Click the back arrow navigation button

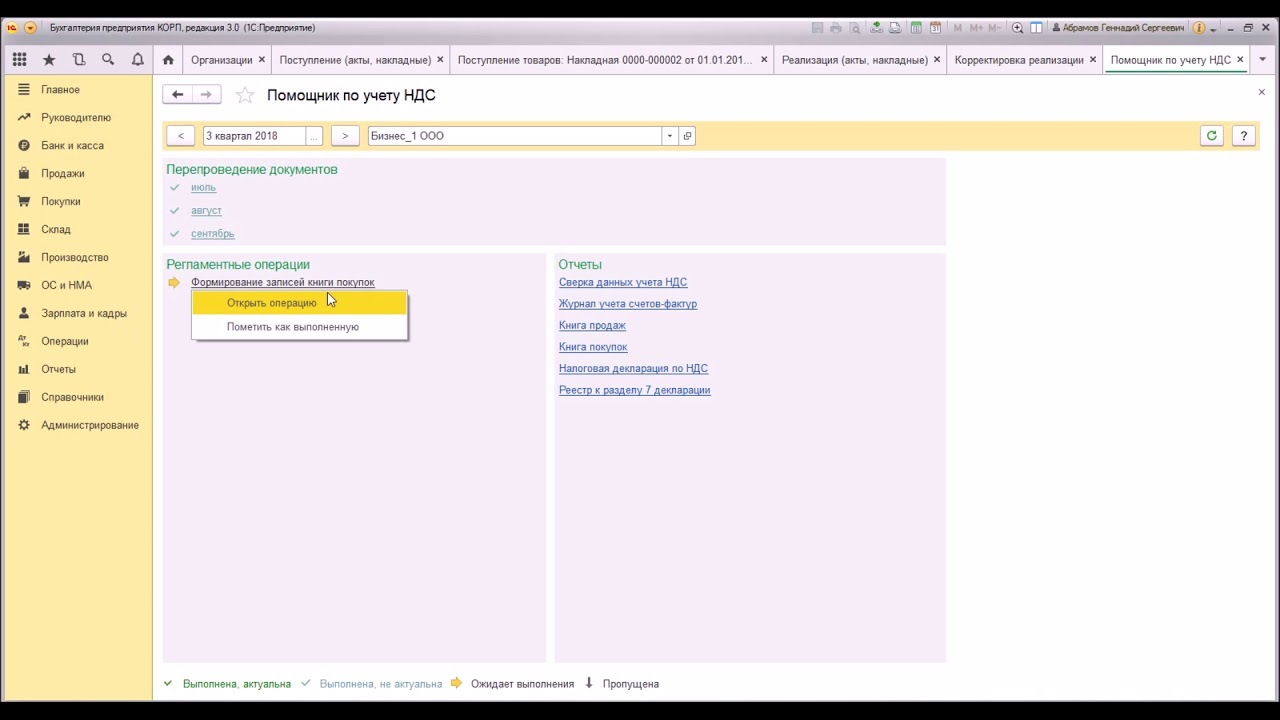click(177, 95)
